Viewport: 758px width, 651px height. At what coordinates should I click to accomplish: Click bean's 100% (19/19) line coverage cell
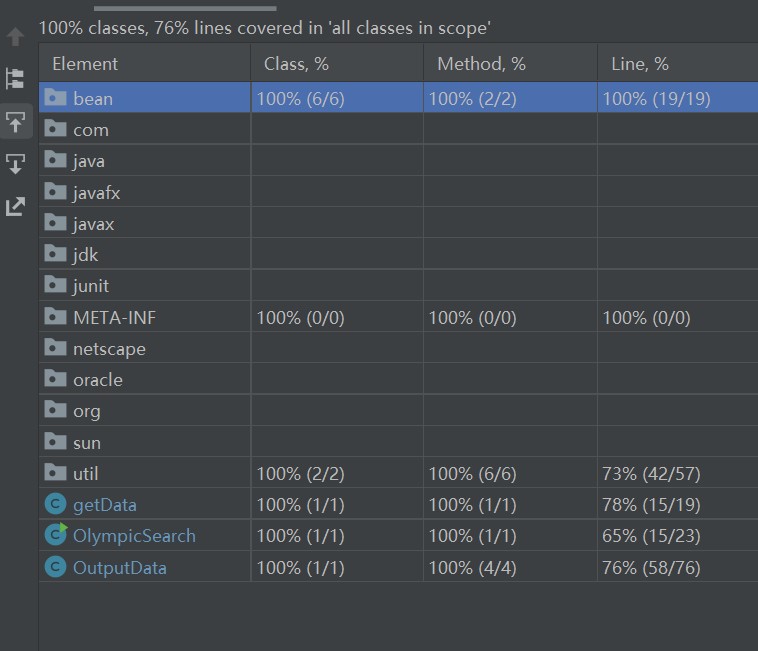coord(678,98)
